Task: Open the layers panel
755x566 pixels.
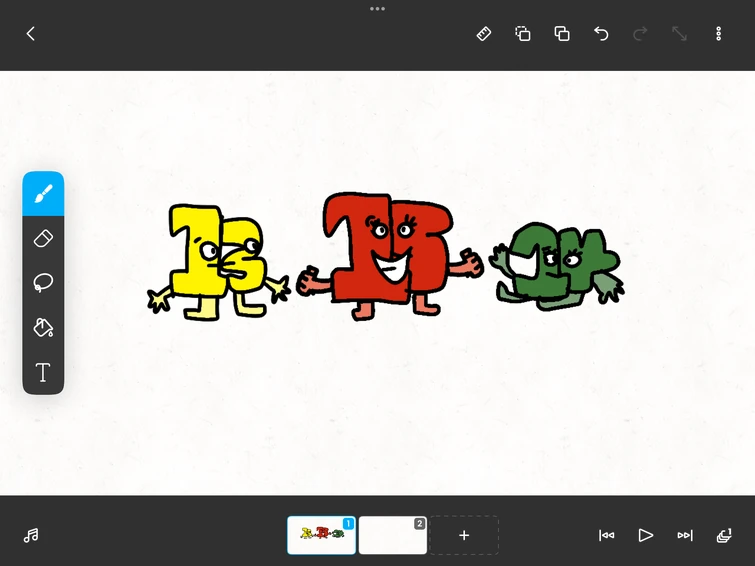Action: click(x=724, y=535)
